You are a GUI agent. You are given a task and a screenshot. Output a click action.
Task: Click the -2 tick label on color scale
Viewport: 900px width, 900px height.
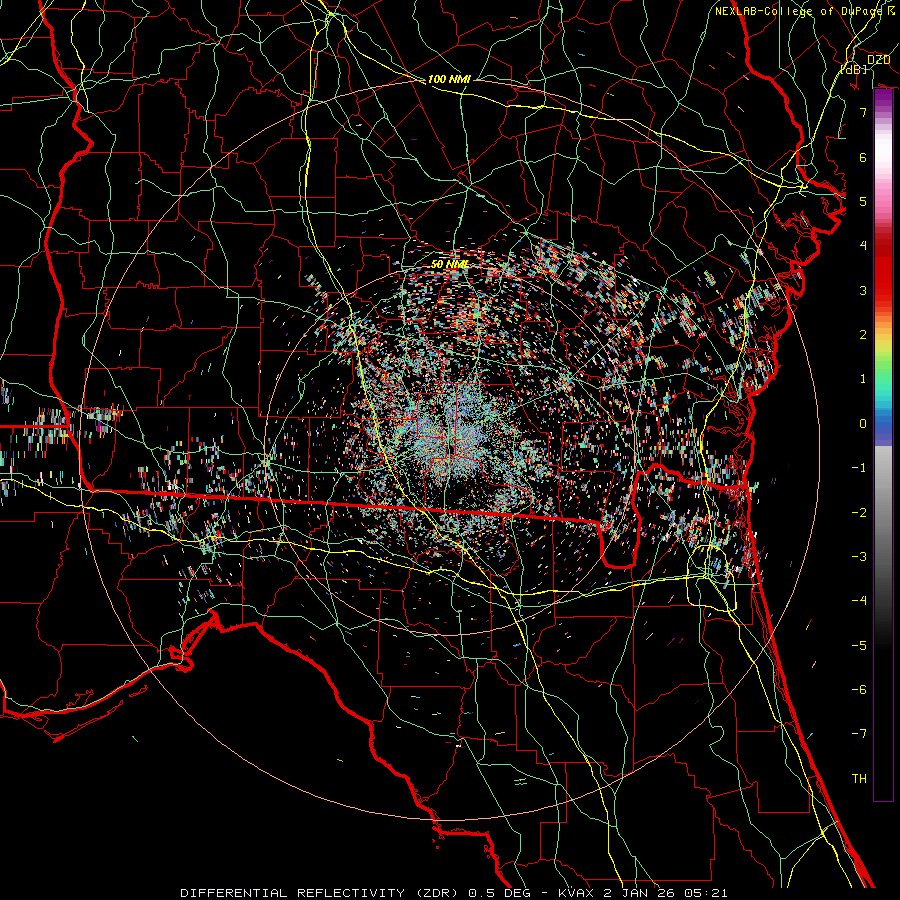(x=859, y=513)
